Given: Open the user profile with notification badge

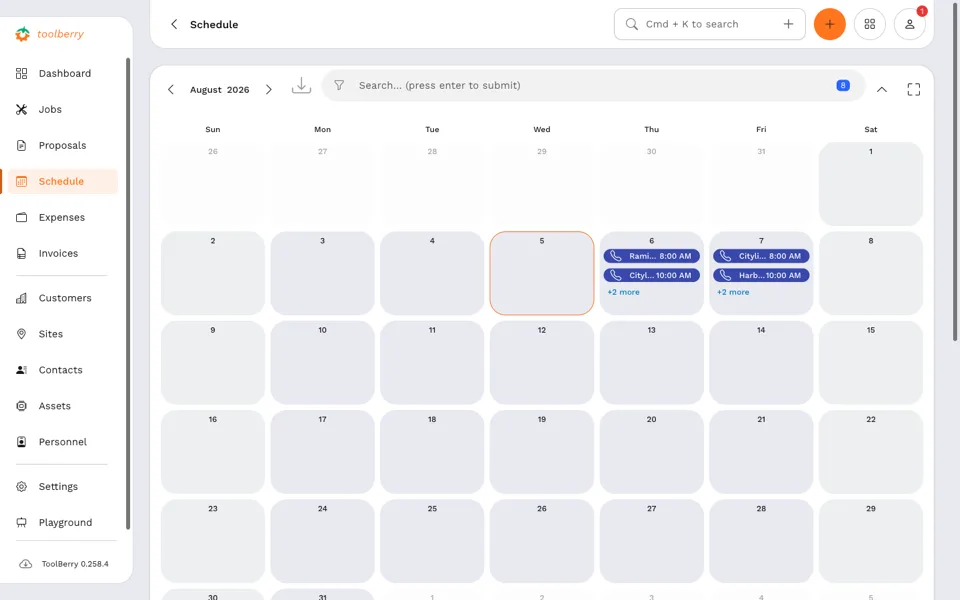Looking at the screenshot, I should 910,24.
